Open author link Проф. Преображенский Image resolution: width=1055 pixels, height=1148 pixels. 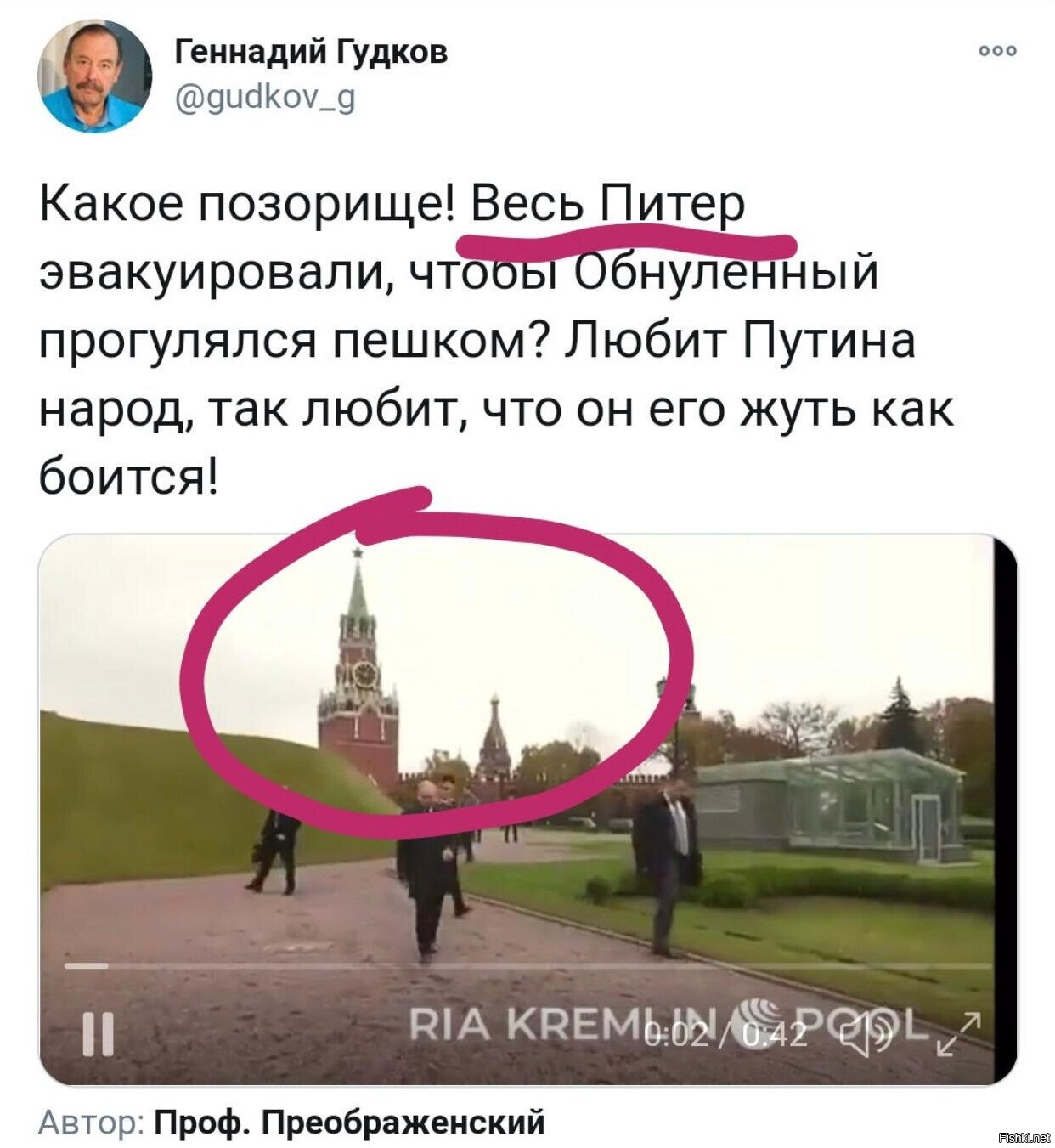point(349,1123)
